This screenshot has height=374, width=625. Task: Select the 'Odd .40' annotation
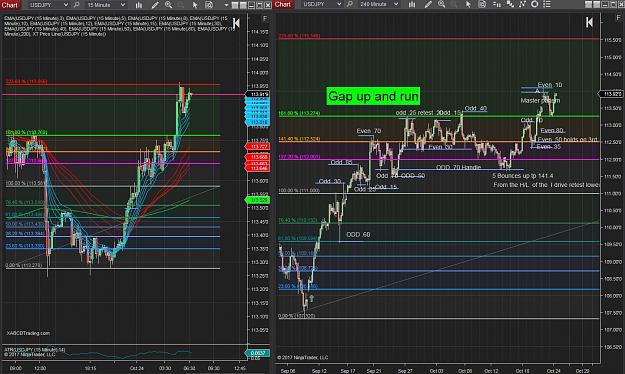(x=476, y=108)
